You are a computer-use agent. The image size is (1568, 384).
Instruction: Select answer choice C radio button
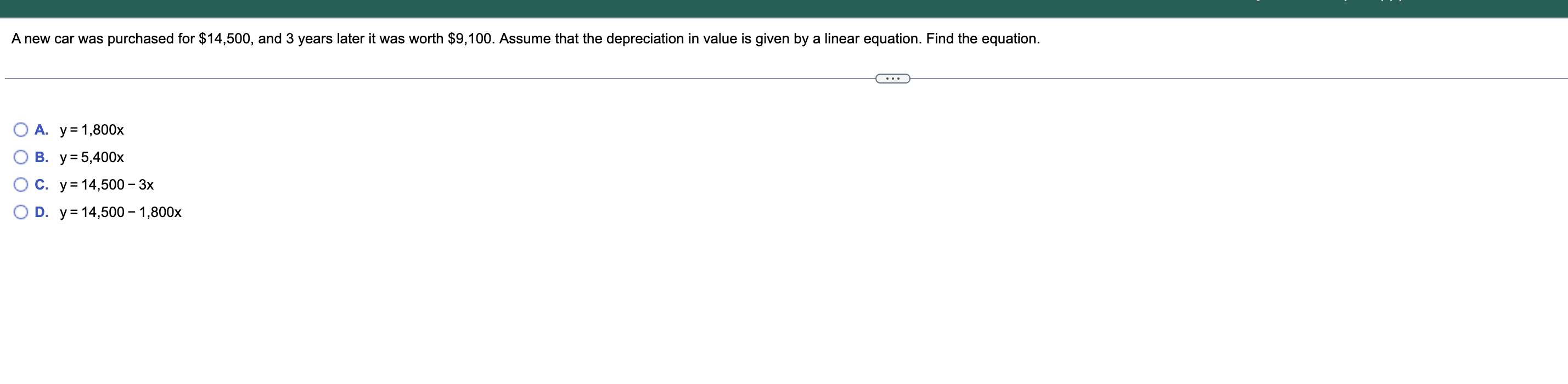tap(20, 185)
